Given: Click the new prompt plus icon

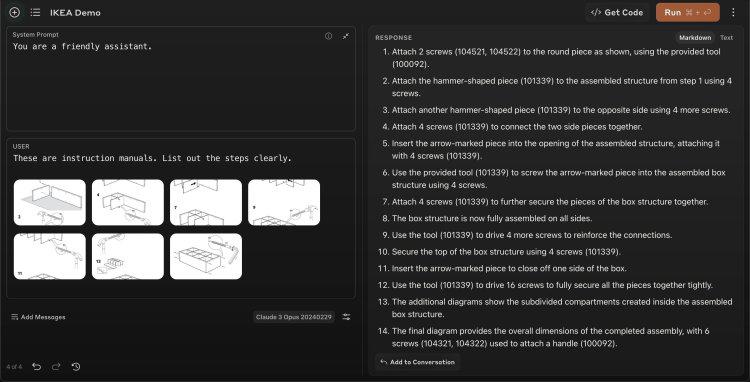Looking at the screenshot, I should 14,12.
